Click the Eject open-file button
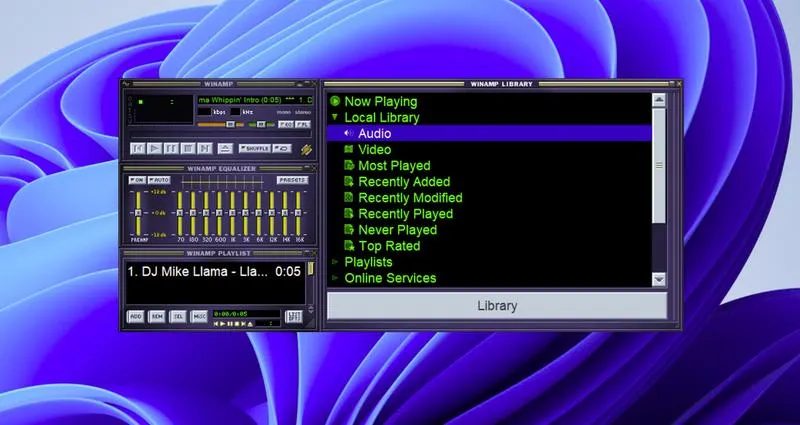The width and height of the screenshot is (800, 425). click(225, 148)
